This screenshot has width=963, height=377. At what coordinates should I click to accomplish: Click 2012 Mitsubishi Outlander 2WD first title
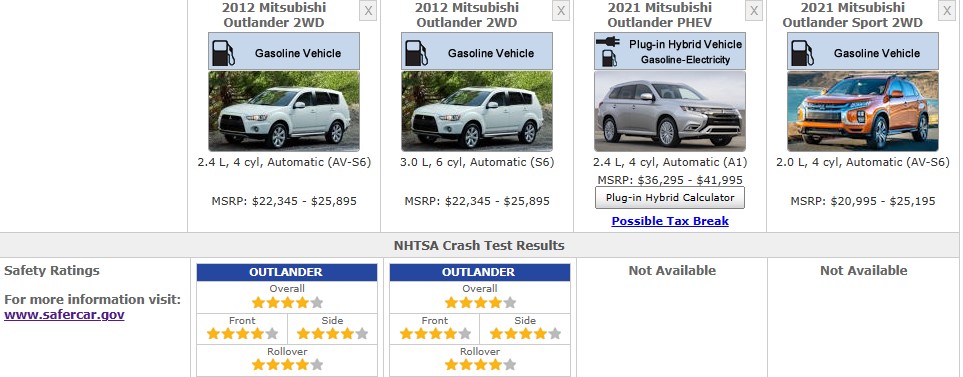274,15
